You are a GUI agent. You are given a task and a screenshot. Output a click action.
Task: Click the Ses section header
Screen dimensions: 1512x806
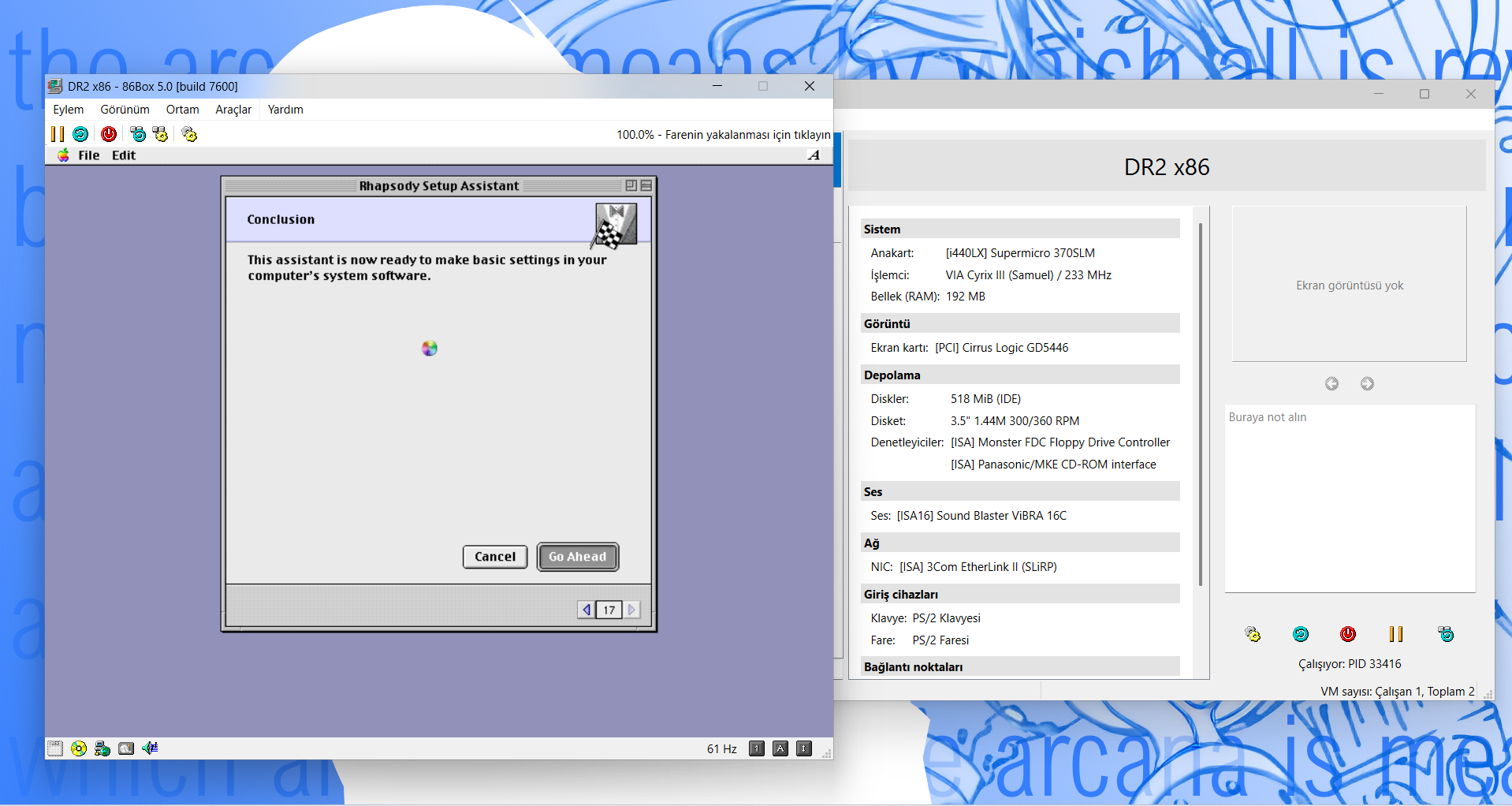click(x=1021, y=491)
